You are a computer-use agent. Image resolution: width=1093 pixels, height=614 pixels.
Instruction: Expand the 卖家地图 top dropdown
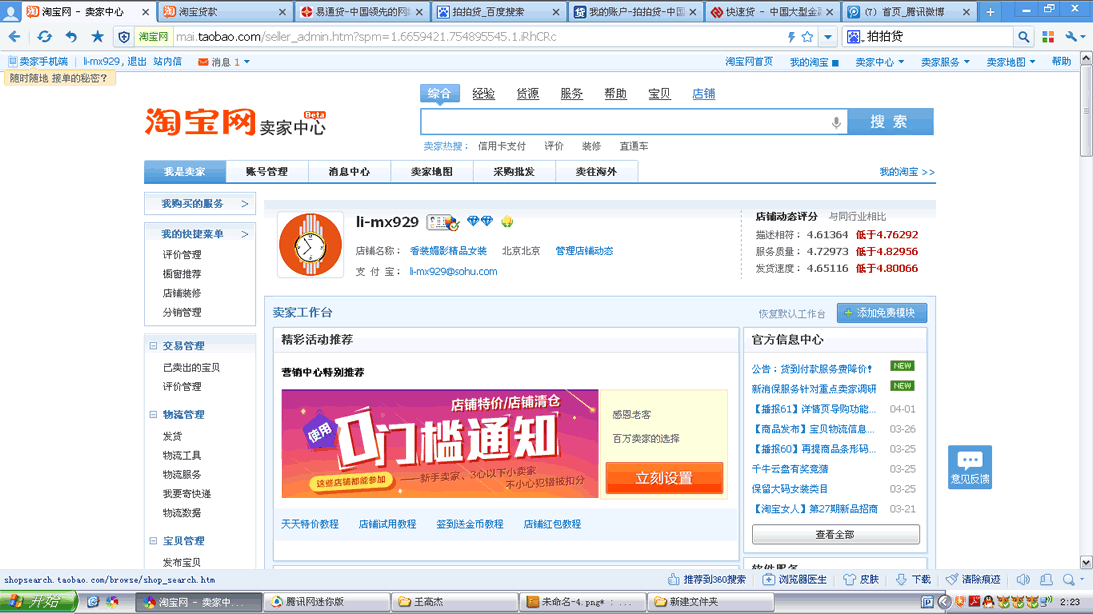pos(1010,62)
